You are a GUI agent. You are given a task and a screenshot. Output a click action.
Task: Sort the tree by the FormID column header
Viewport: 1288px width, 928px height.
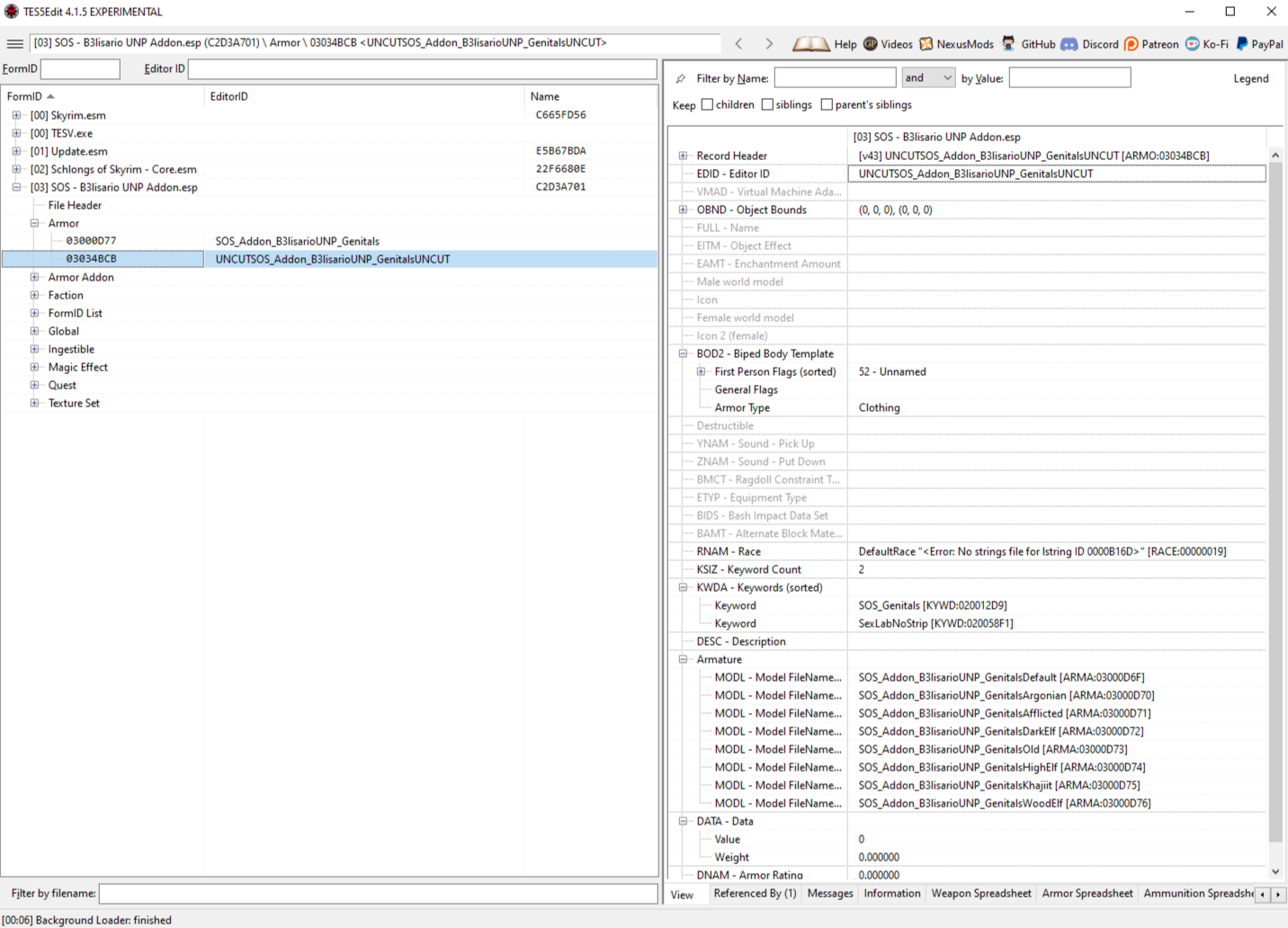coord(103,96)
